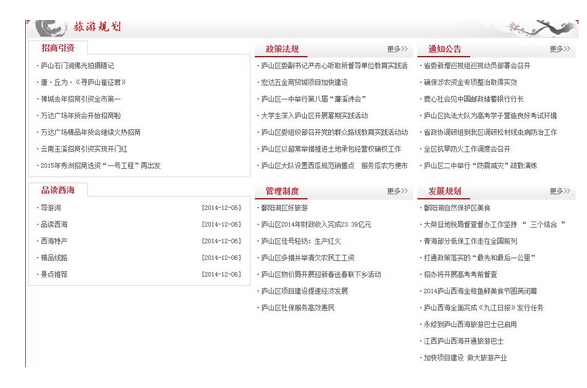This screenshot has width=587, height=388.
Task: Select the 管理制度 section heading
Action: (282, 191)
